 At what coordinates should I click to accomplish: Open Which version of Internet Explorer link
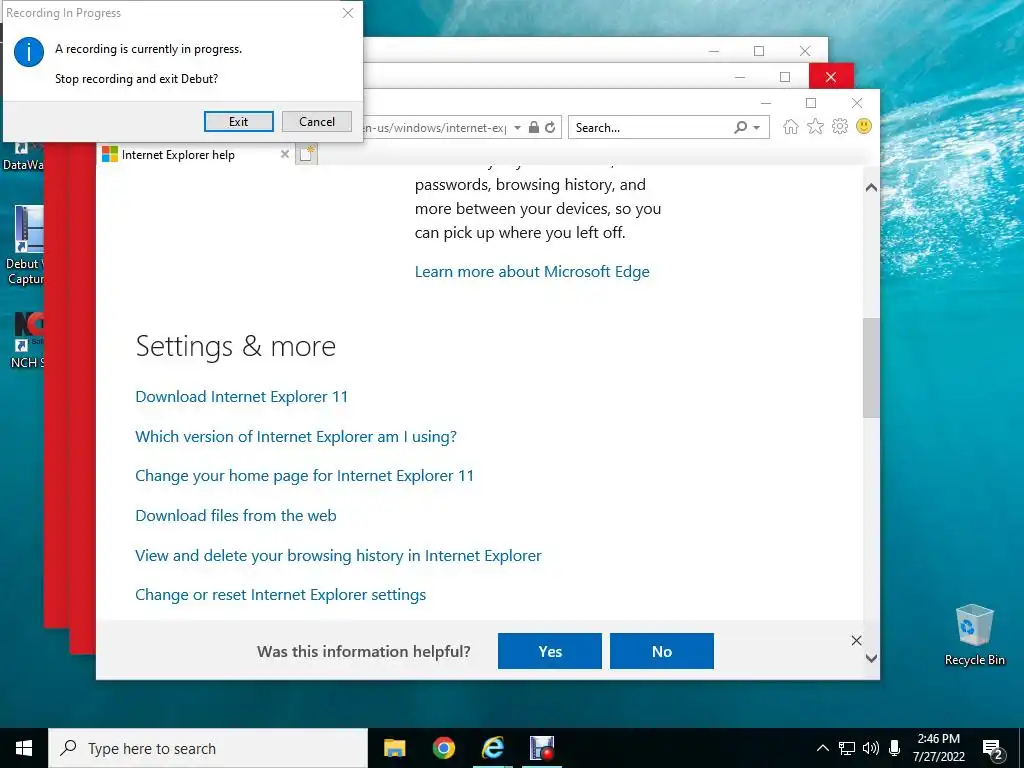pos(296,436)
